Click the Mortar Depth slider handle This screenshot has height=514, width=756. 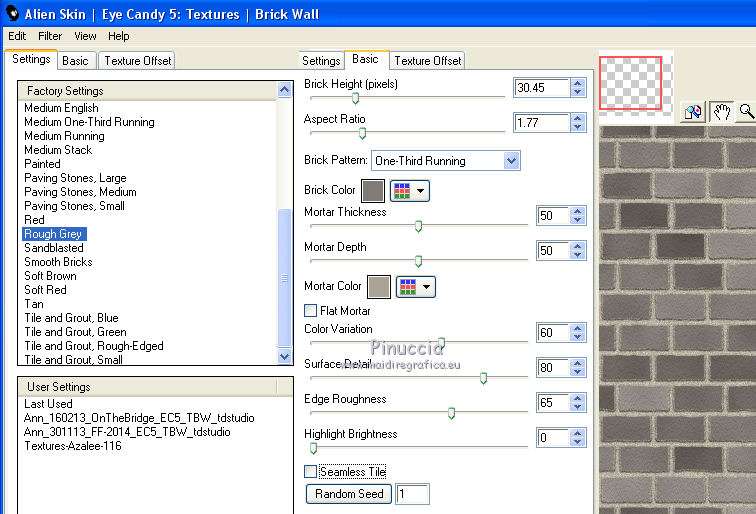coord(418,261)
